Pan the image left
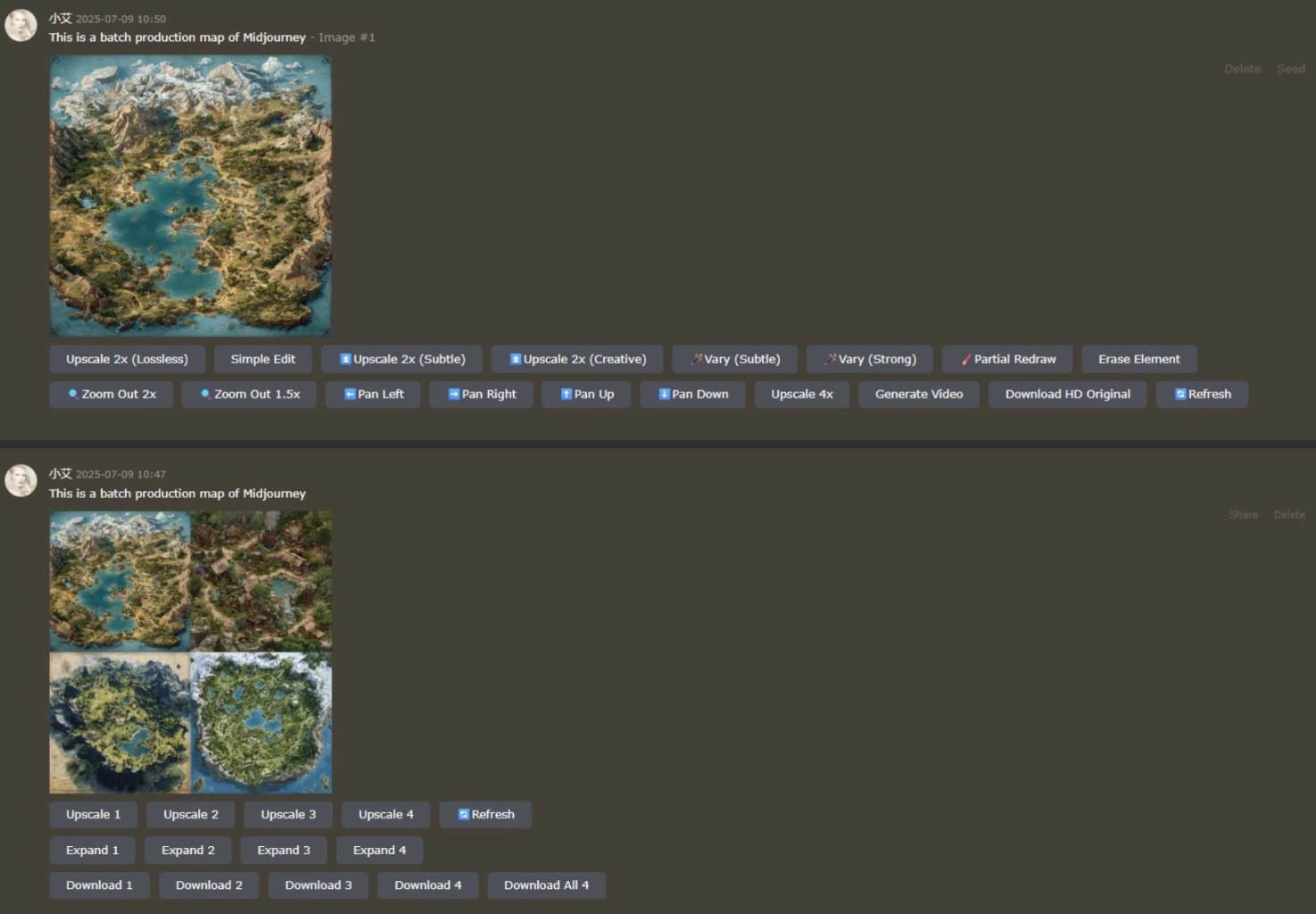The width and height of the screenshot is (1316, 914). (373, 394)
